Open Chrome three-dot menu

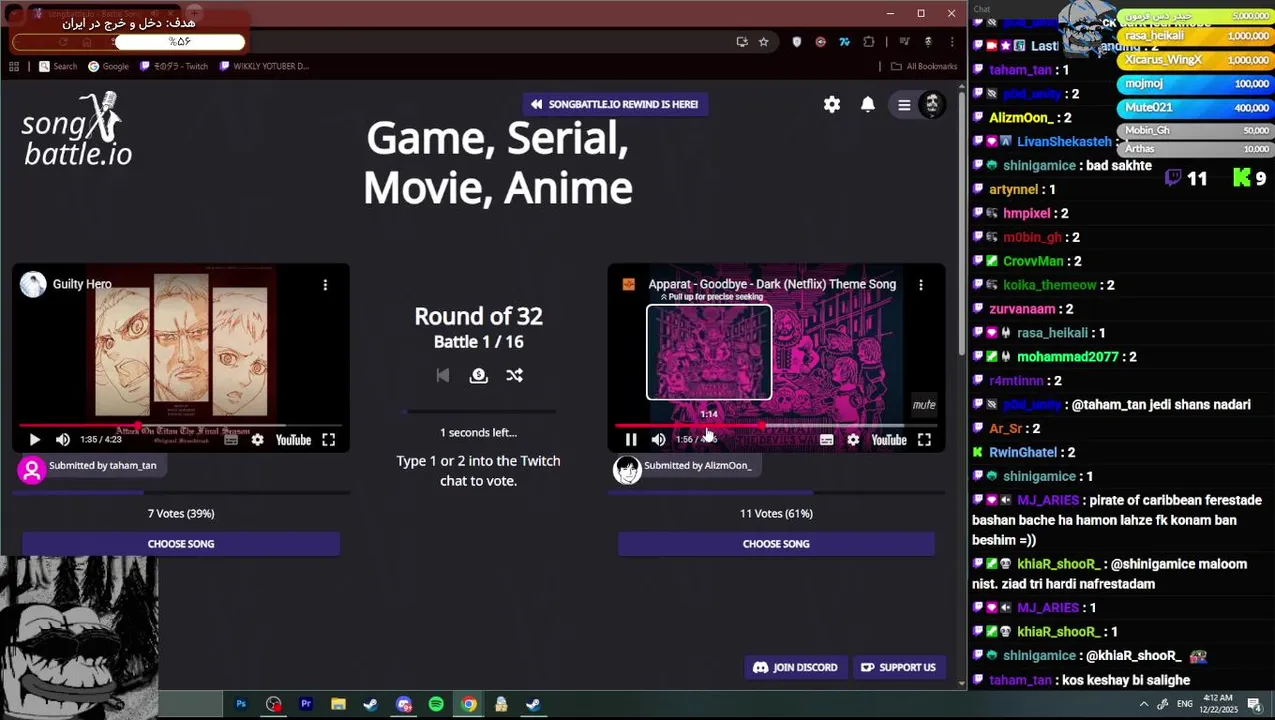point(951,42)
